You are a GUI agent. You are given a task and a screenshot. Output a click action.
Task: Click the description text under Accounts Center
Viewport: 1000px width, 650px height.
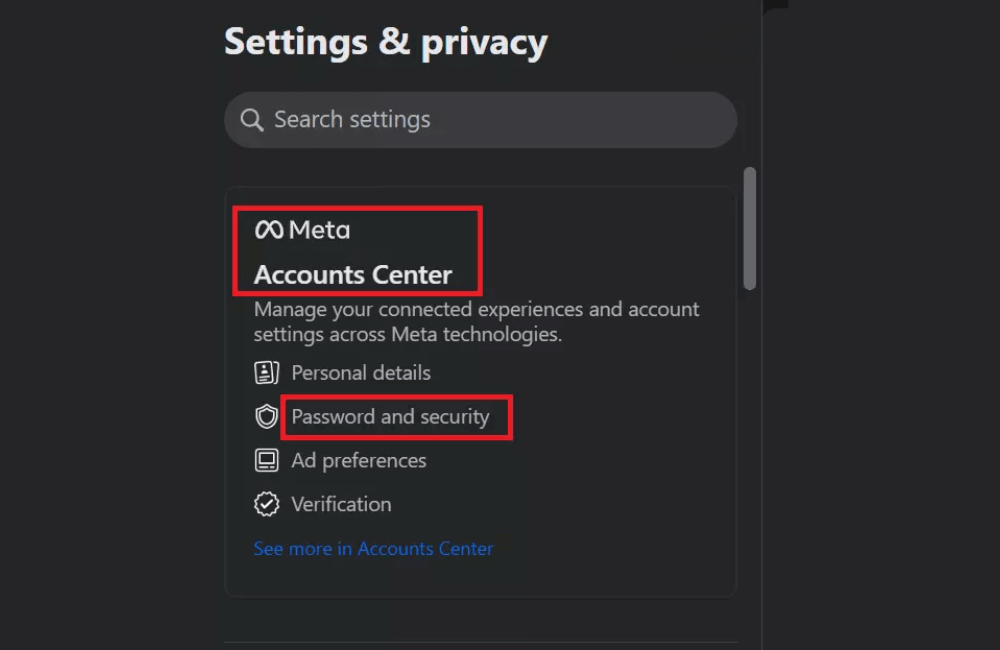pyautogui.click(x=477, y=321)
